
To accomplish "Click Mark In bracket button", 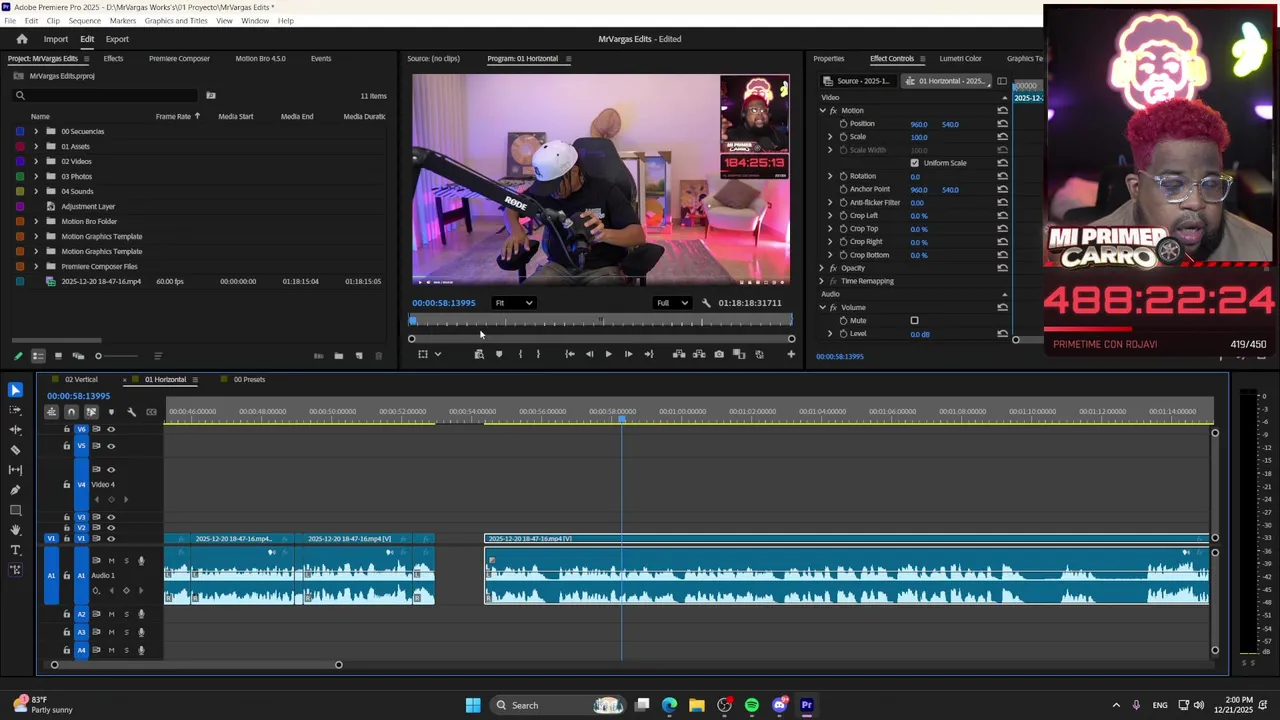I will [x=520, y=354].
